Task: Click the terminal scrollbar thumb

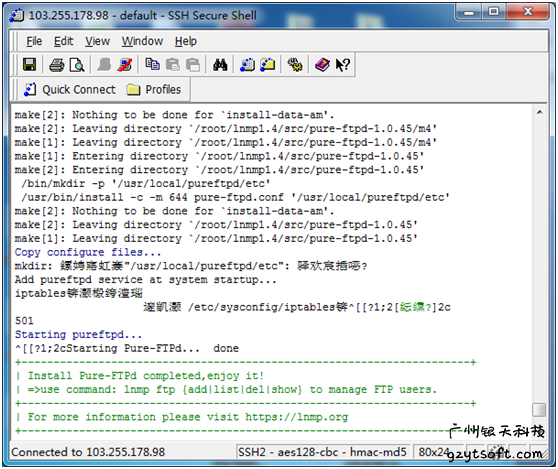Action: (x=539, y=410)
